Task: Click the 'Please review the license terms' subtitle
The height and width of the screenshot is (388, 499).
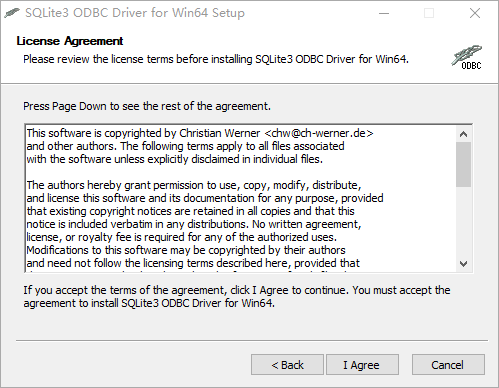Action: click(216, 59)
